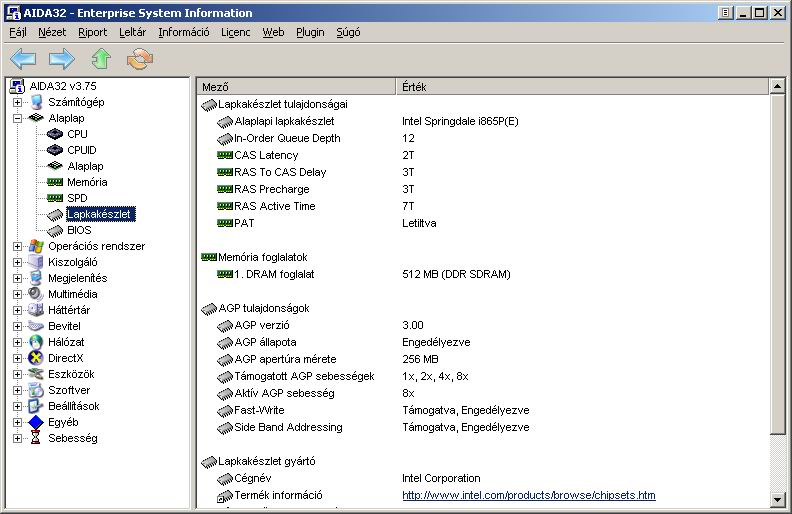This screenshot has width=792, height=514.
Task: Open the Nézet menu
Action: 52,32
